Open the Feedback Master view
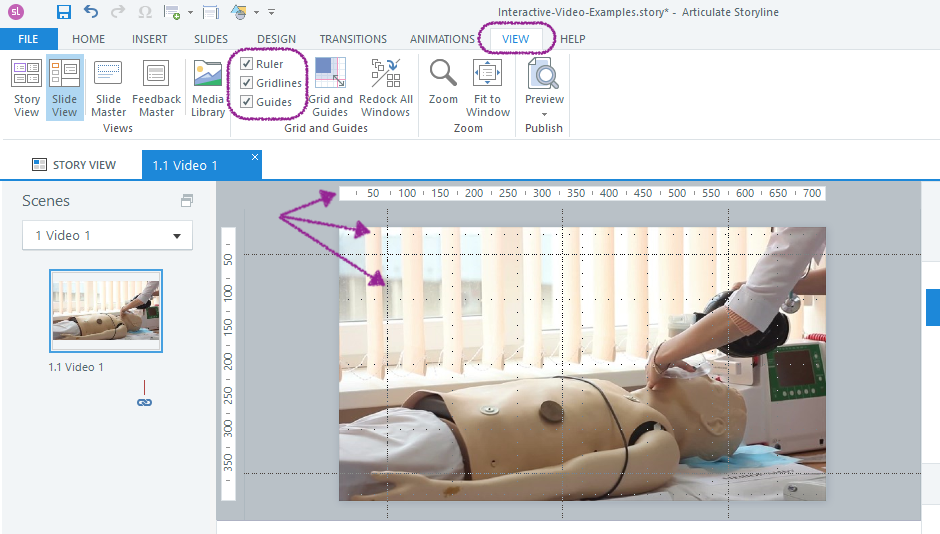Screen dimensions: 940x534 click(156, 87)
